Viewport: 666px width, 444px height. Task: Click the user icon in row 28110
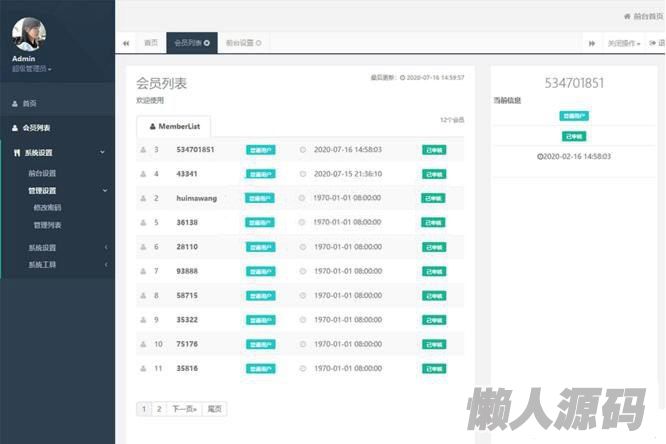point(143,247)
